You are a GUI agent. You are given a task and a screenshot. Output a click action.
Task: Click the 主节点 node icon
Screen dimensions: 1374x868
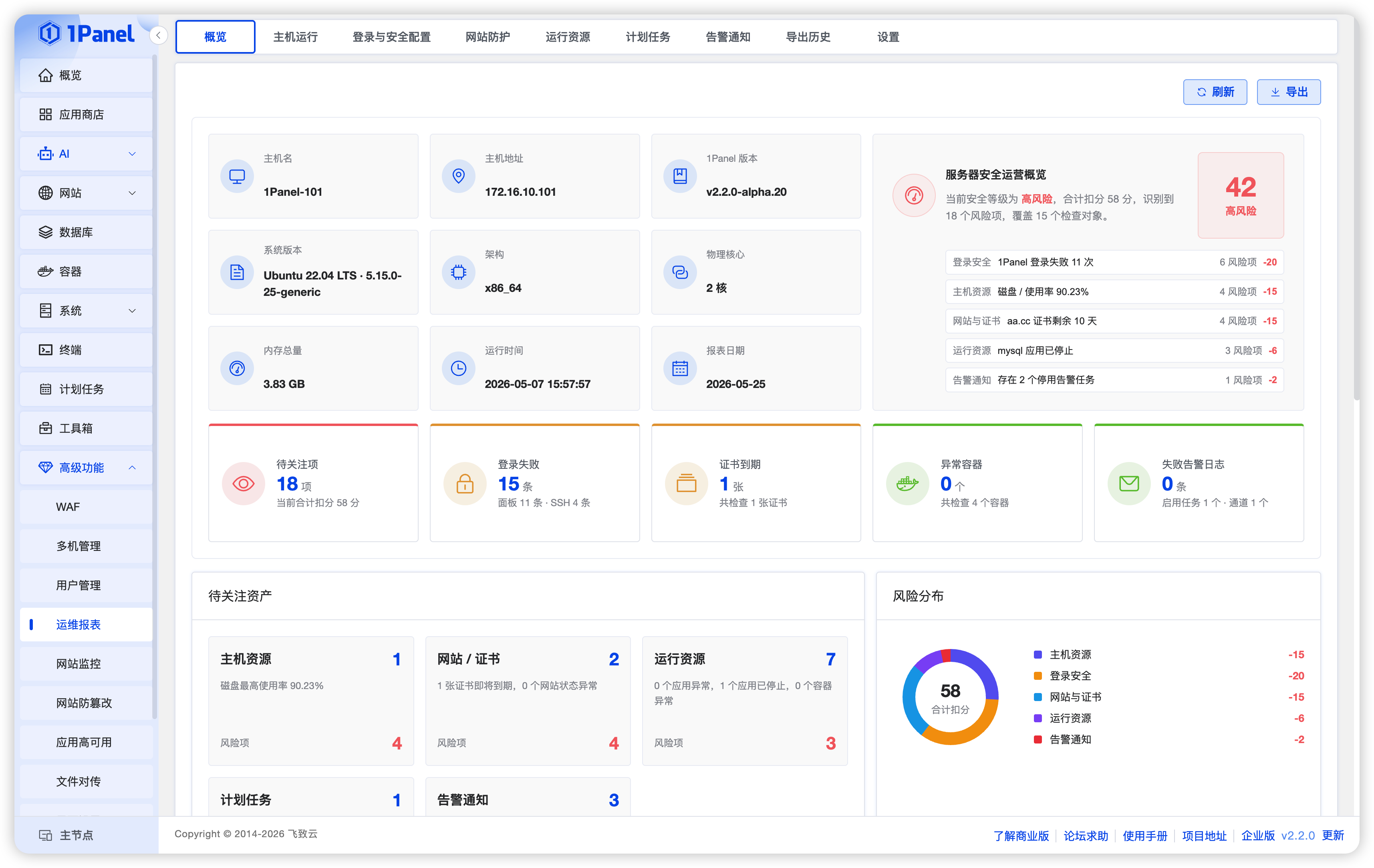coord(46,835)
